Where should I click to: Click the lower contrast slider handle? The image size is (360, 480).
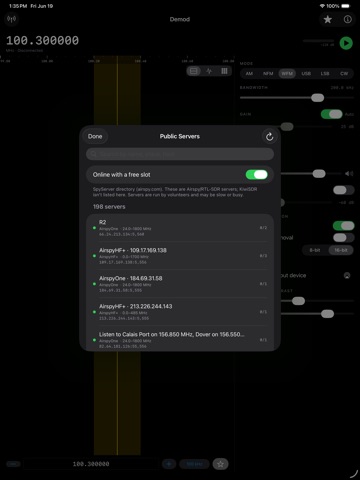[327, 314]
